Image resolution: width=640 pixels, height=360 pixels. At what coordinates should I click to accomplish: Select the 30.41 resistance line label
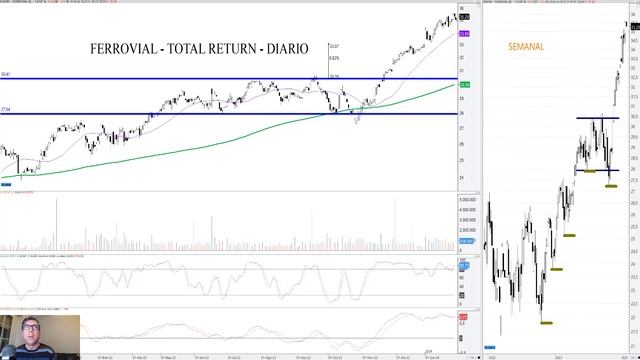[5, 74]
